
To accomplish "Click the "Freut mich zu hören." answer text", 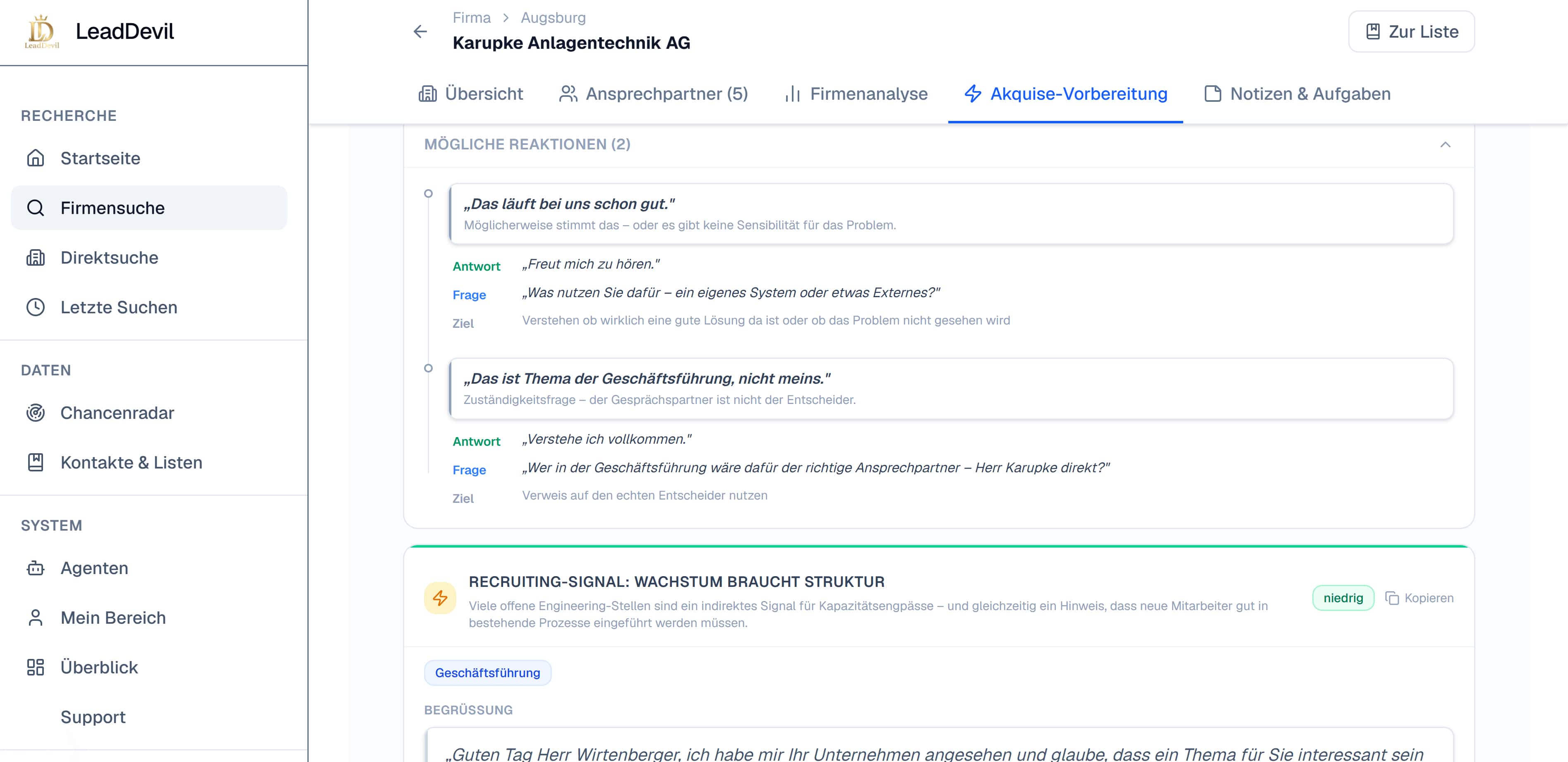I will (x=590, y=264).
